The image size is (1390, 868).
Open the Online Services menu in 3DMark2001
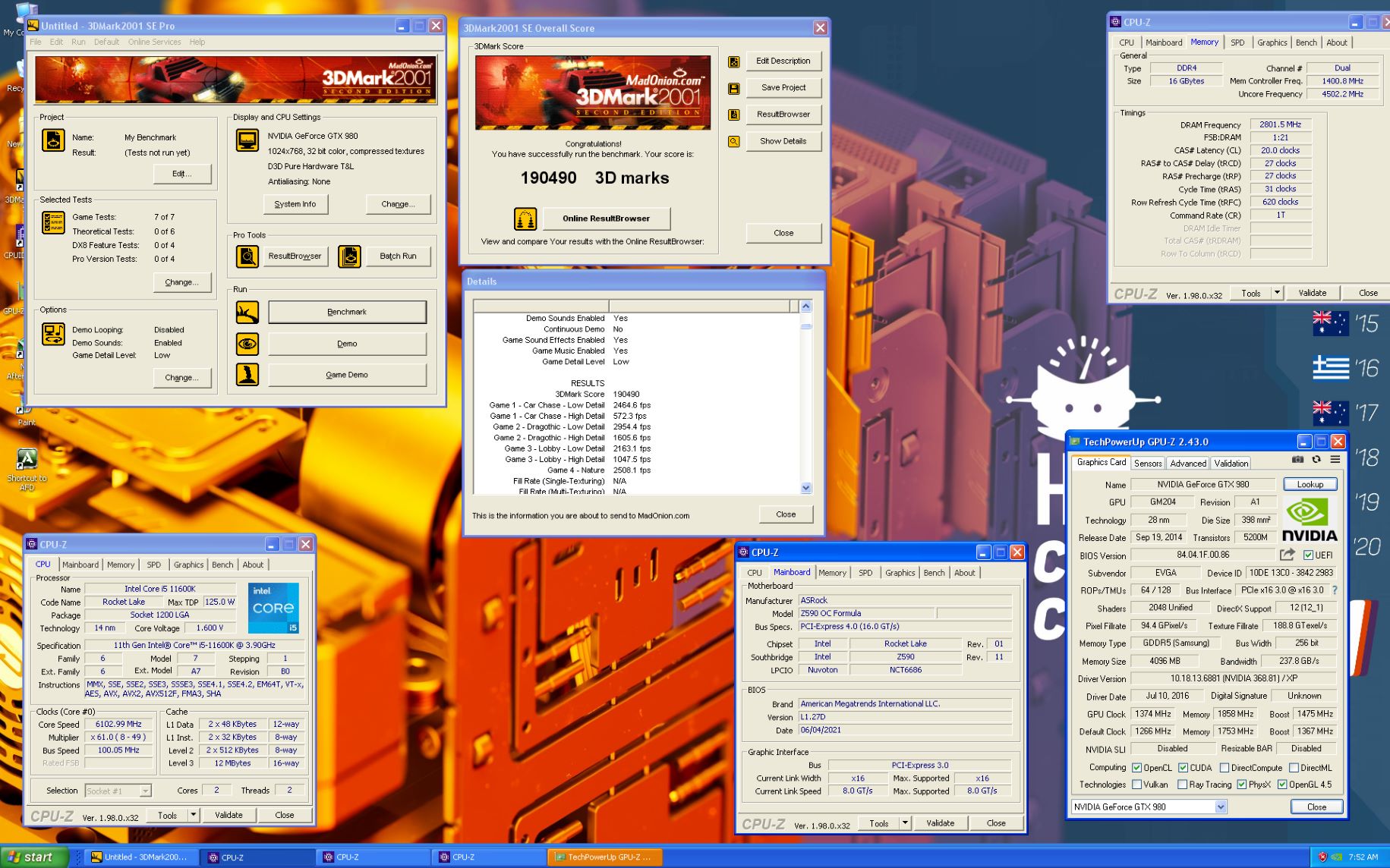point(154,42)
